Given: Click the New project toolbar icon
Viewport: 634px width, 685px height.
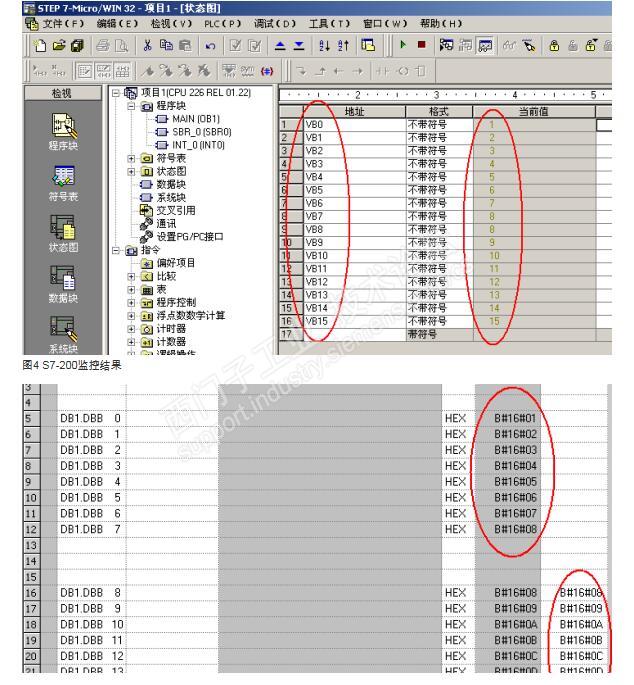Looking at the screenshot, I should tap(40, 45).
